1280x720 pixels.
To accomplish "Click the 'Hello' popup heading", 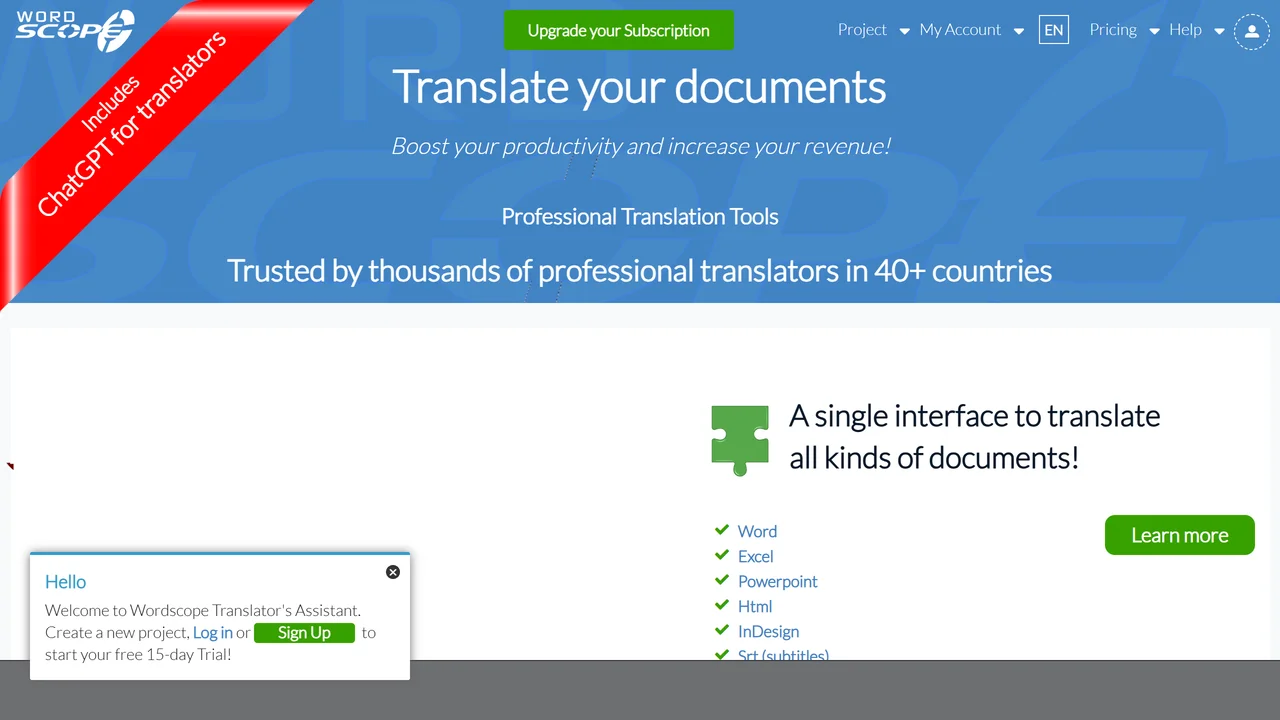I will coord(66,582).
